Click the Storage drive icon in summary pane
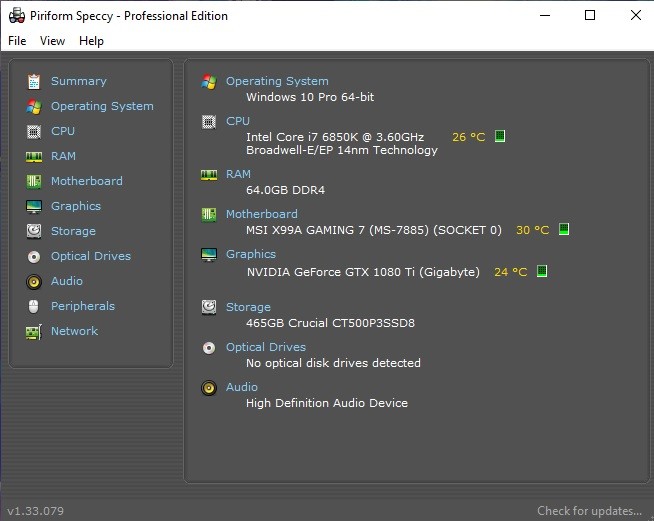Image resolution: width=654 pixels, height=521 pixels. [x=209, y=307]
